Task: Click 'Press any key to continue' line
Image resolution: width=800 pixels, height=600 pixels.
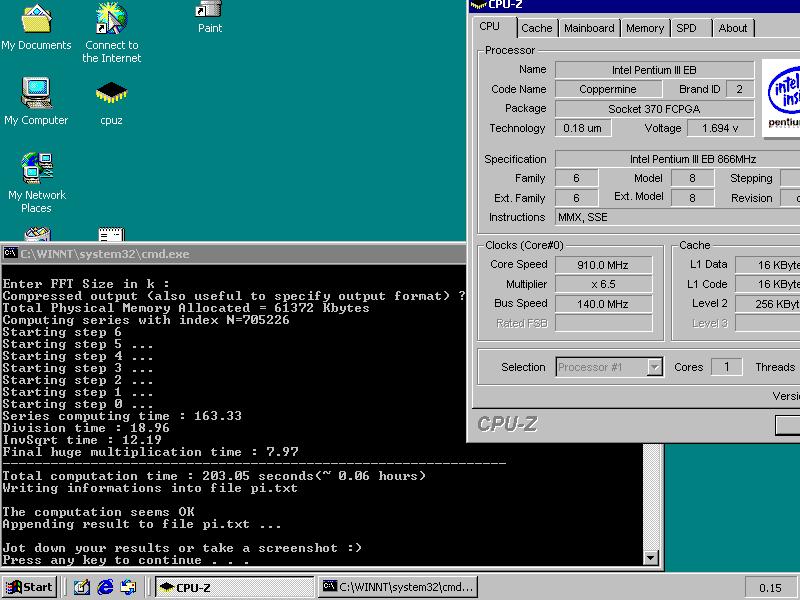Action: pos(126,560)
